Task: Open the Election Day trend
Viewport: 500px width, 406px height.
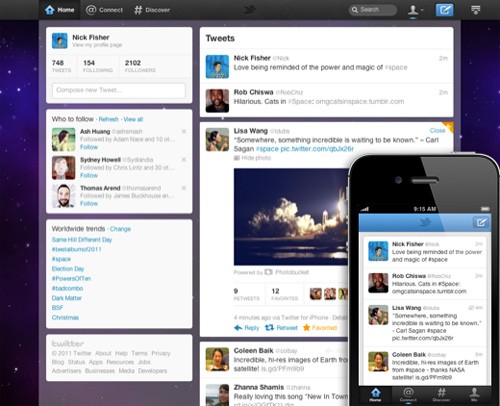Action: pos(68,269)
